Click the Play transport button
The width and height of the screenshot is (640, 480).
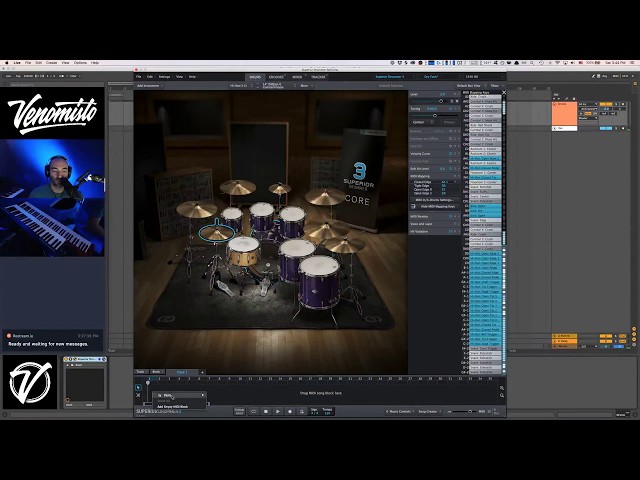pyautogui.click(x=278, y=411)
